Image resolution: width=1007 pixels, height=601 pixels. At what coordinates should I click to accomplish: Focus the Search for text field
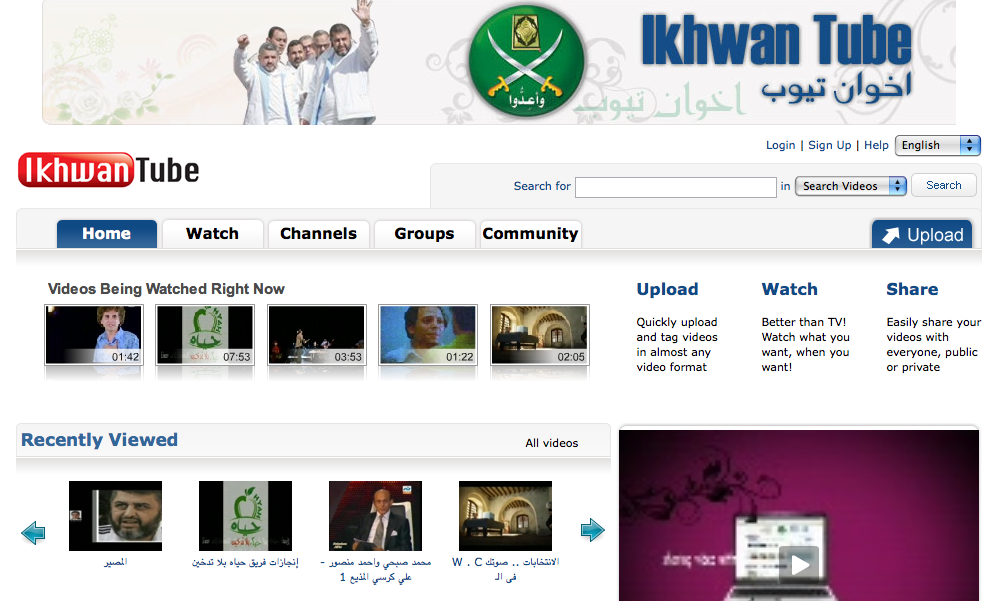coord(675,187)
